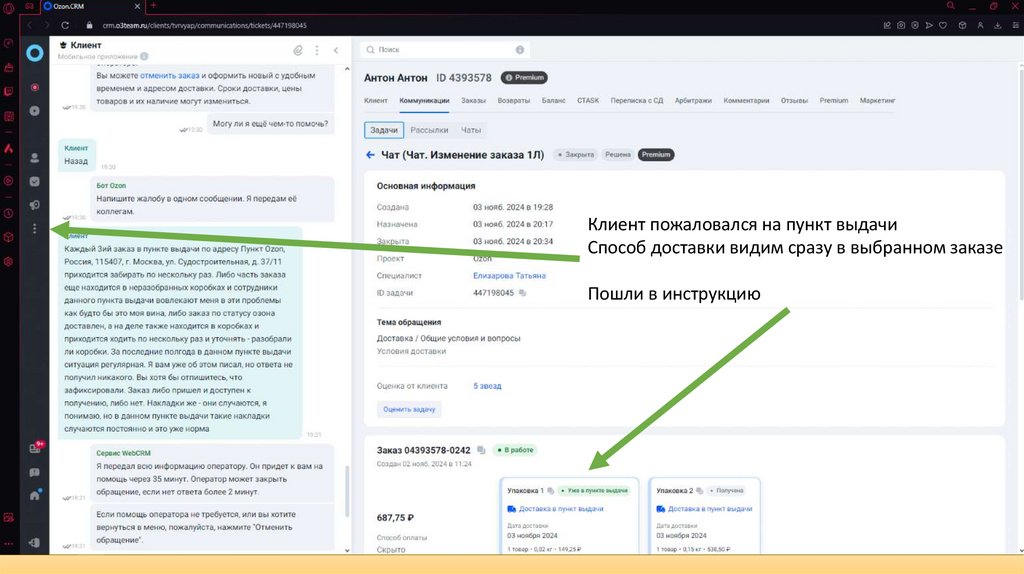Open notifications icon with 9+ badge

(35, 447)
